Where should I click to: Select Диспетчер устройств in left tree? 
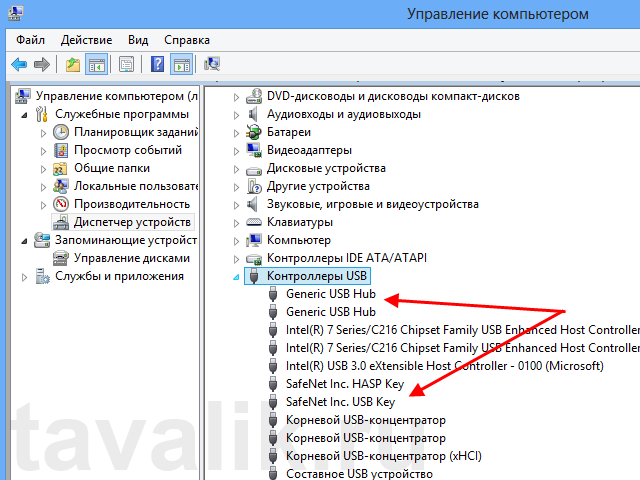[131, 222]
